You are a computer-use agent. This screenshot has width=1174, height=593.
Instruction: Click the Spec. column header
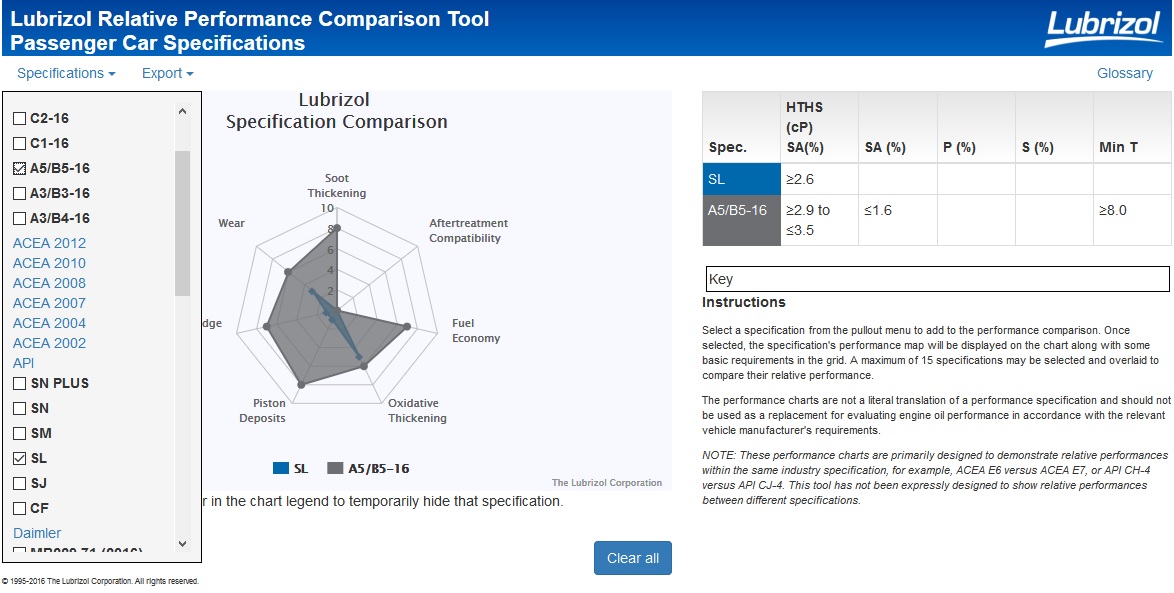point(741,127)
